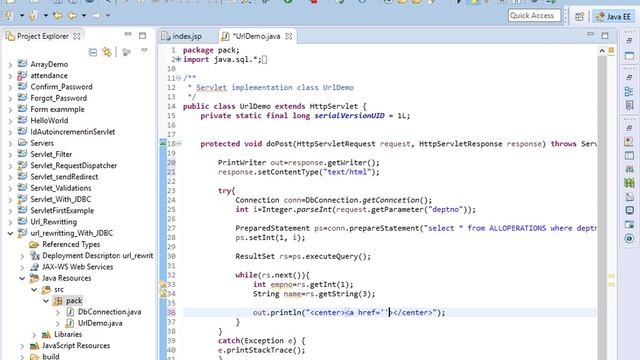
Task: Collapse All in Project Explorer toolbar
Action: [93, 52]
